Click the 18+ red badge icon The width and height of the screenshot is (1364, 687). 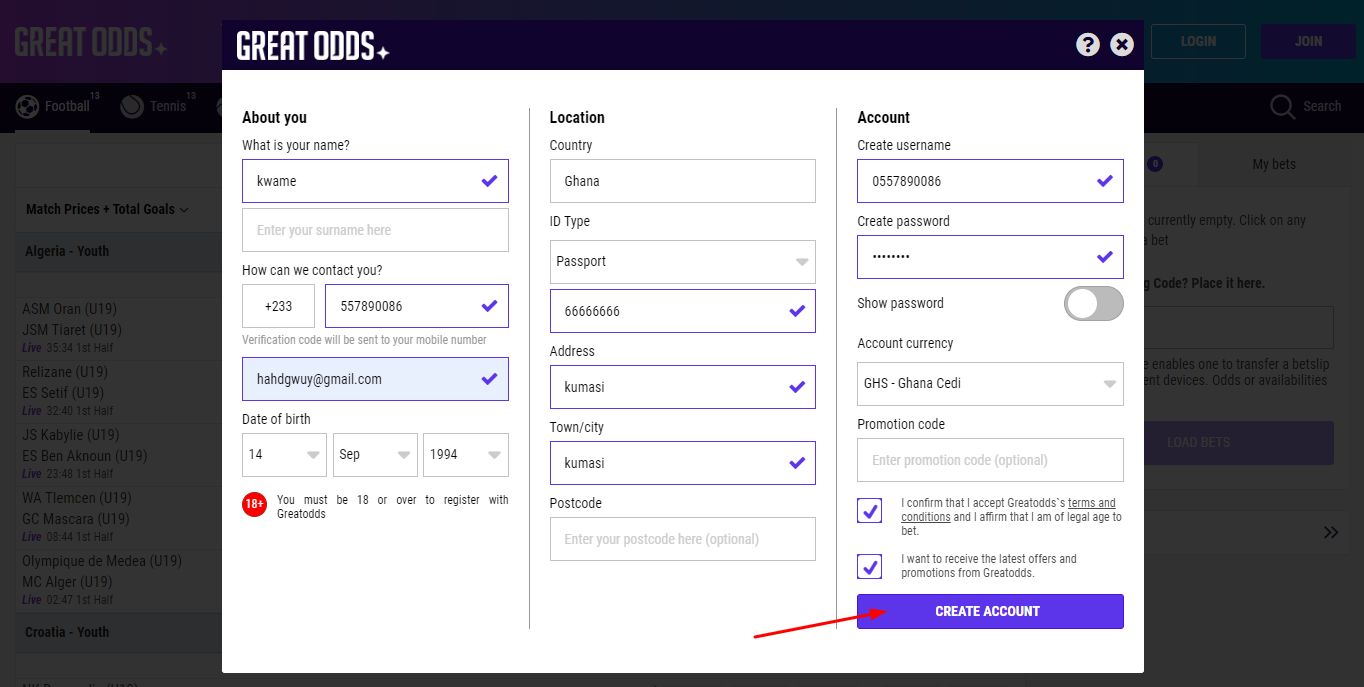[254, 504]
